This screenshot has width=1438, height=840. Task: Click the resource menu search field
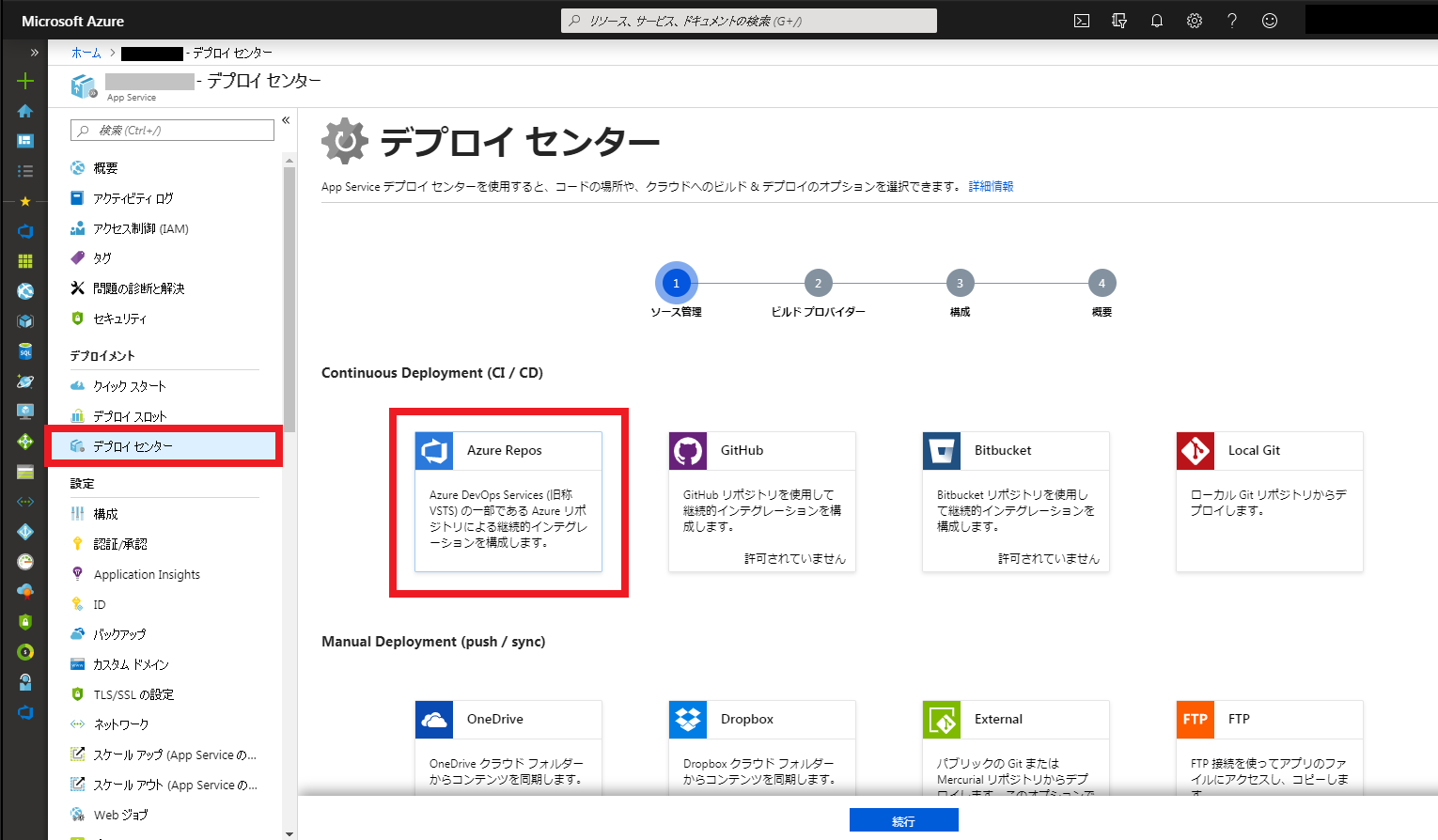point(173,131)
